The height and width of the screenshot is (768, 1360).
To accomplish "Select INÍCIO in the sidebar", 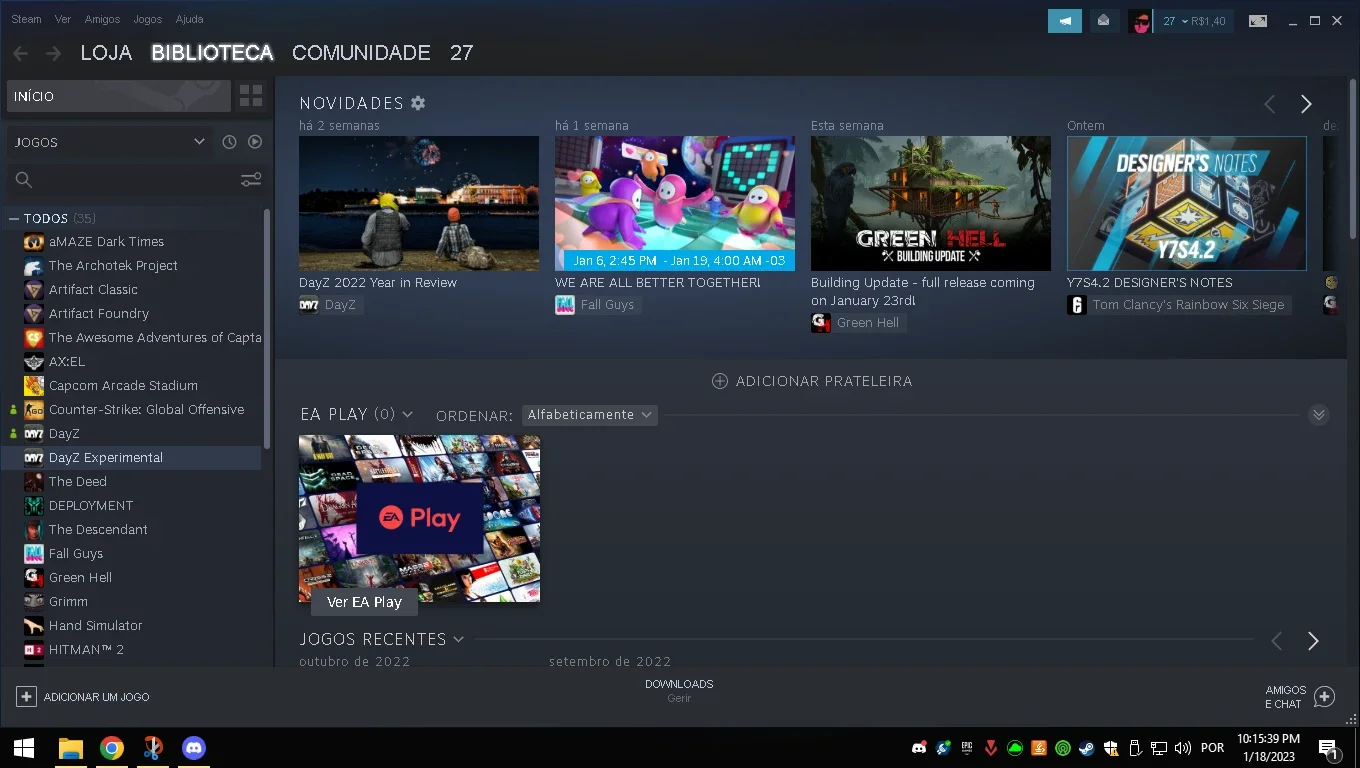I will click(x=119, y=96).
